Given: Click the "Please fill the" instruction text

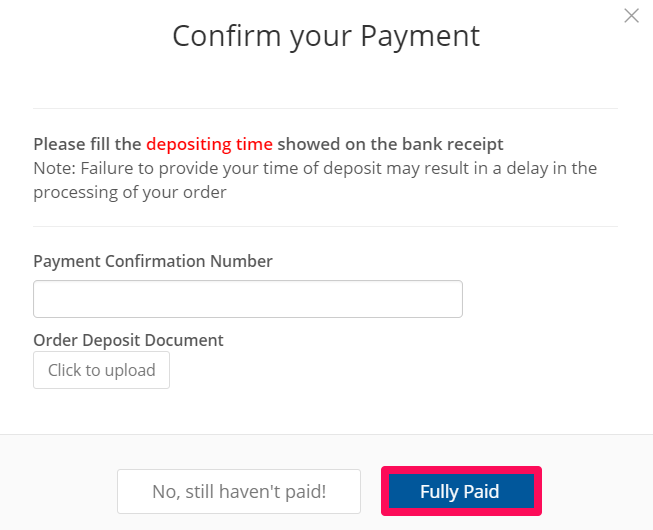Looking at the screenshot, I should tap(88, 144).
